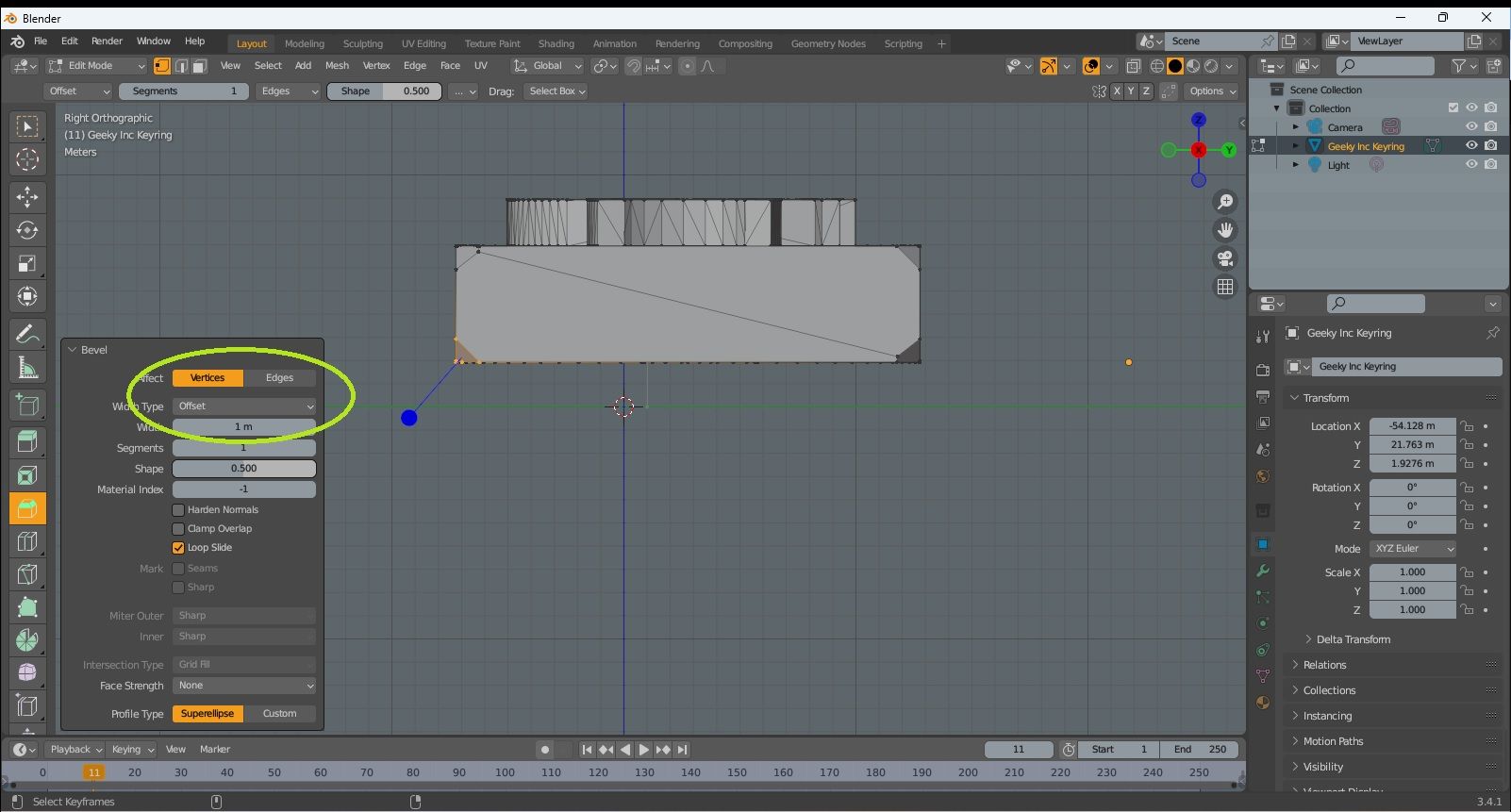Open the Face Strength None dropdown
Image resolution: width=1511 pixels, height=812 pixels.
(244, 686)
